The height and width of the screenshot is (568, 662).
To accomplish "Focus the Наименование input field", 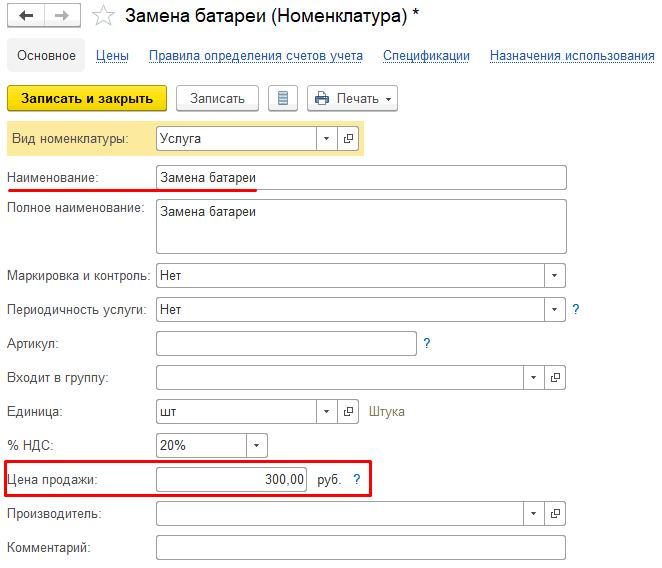I will [x=361, y=177].
